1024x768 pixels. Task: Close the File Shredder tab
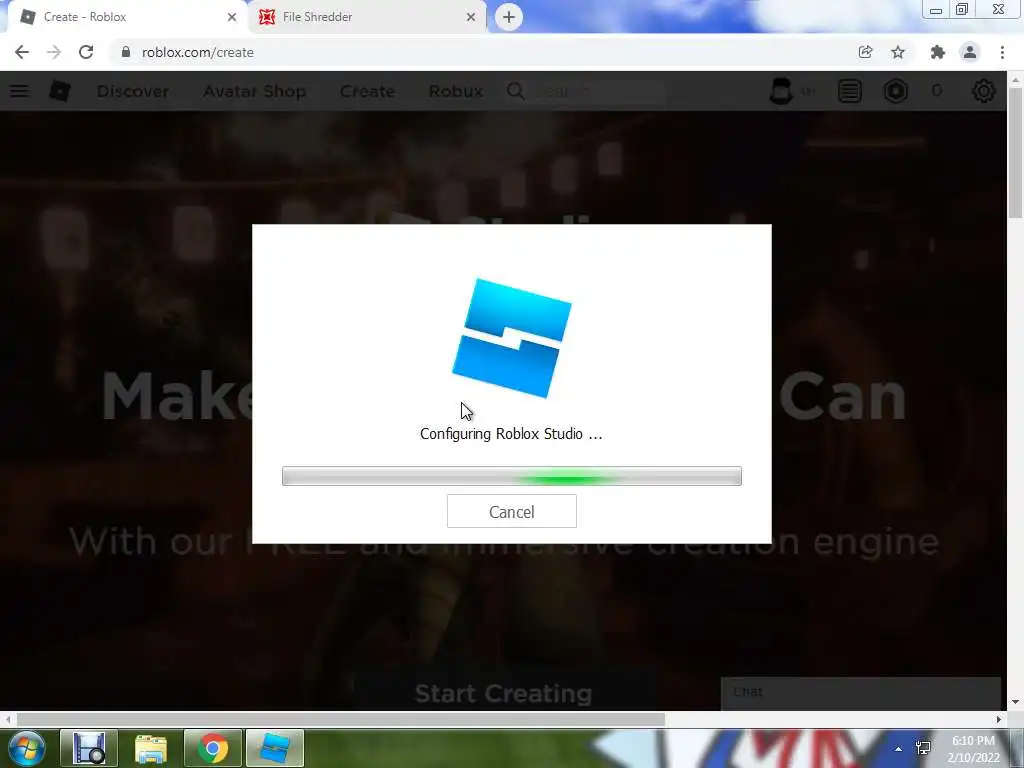[x=471, y=17]
